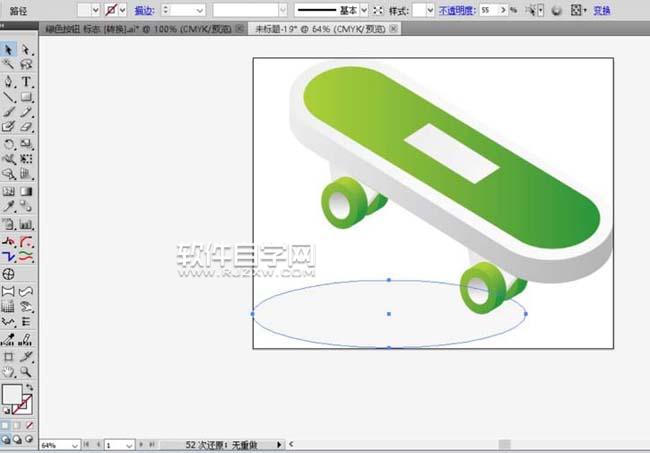Viewport: 650px width, 453px height.
Task: Select the Slice tool
Action: (x=26, y=357)
